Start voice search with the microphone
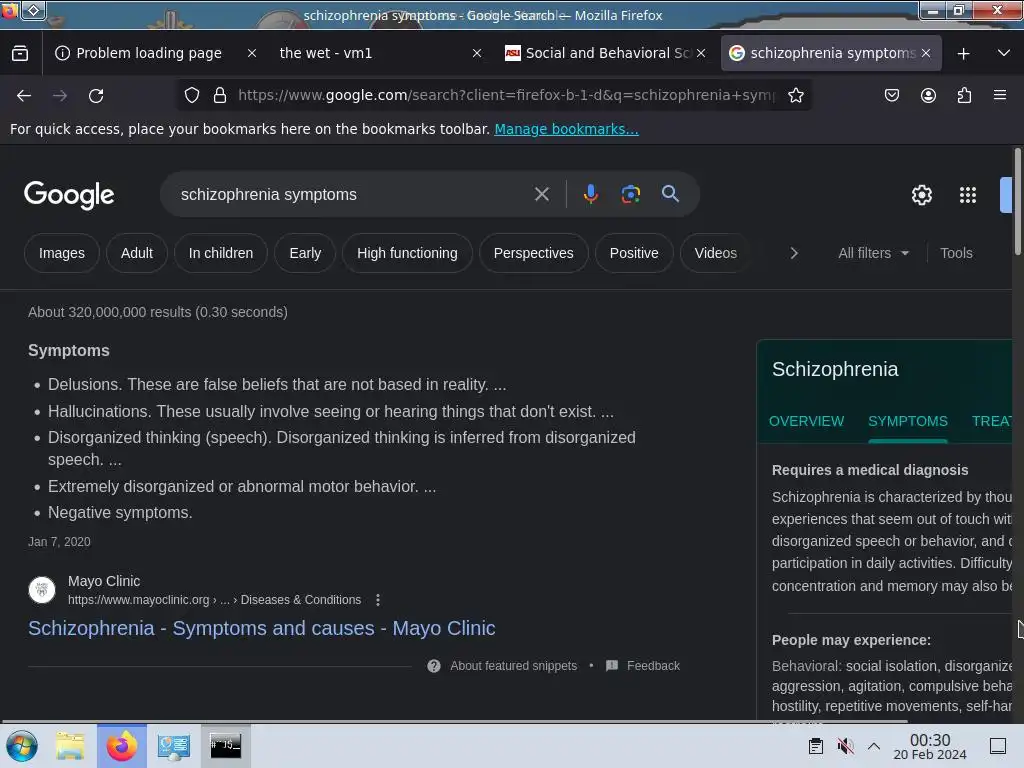 coord(590,194)
